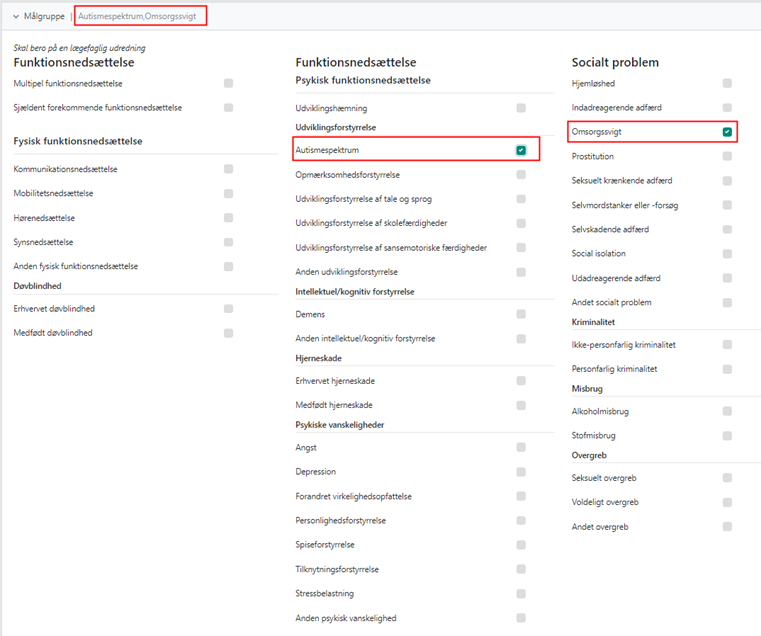Image resolution: width=761 pixels, height=636 pixels.
Task: Enable the Opmærksomhedsforstyrrelse checkbox
Action: point(521,175)
